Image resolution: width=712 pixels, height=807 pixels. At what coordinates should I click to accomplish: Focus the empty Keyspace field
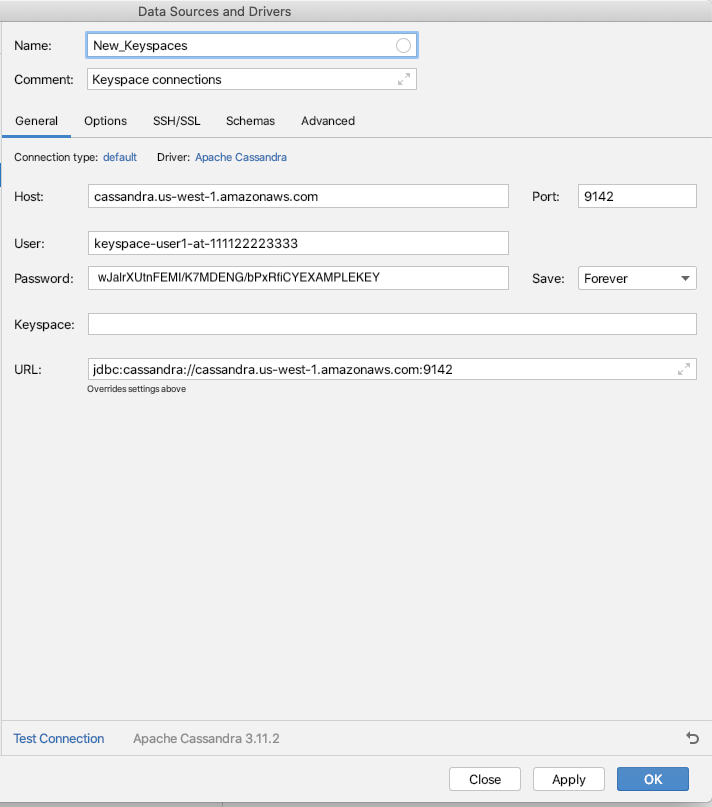click(x=392, y=324)
